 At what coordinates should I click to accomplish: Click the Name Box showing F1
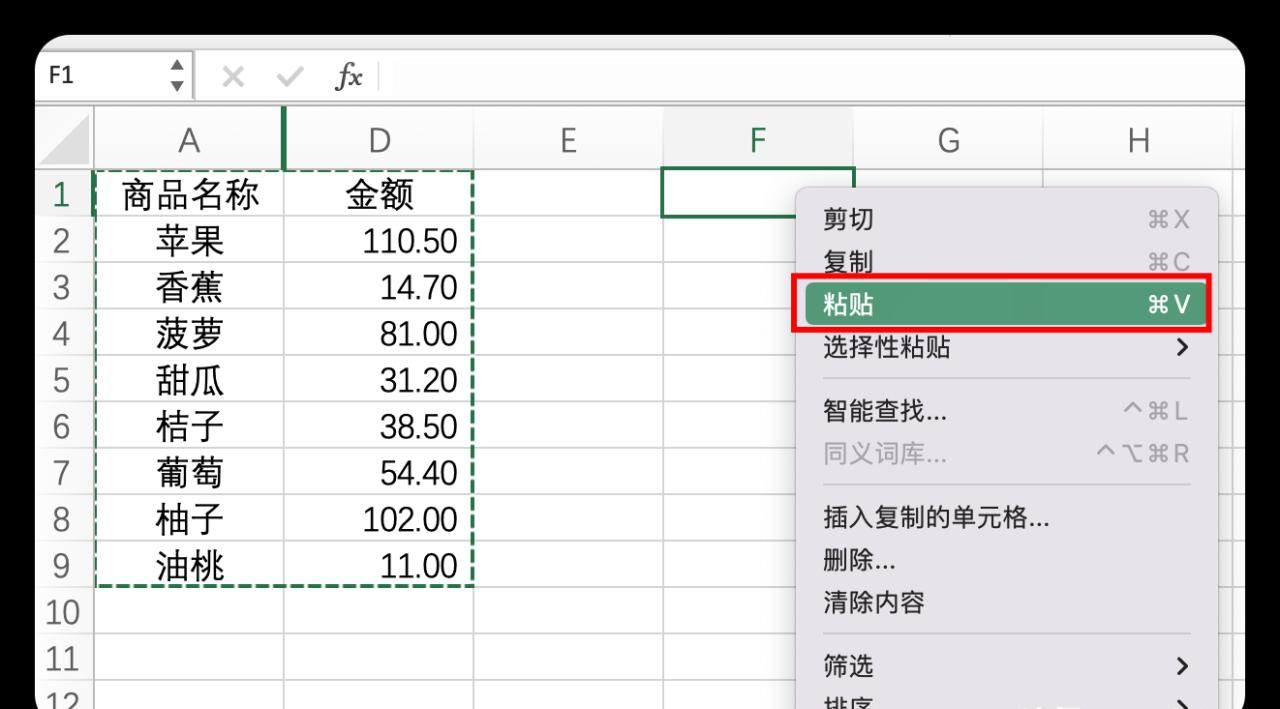coord(104,76)
